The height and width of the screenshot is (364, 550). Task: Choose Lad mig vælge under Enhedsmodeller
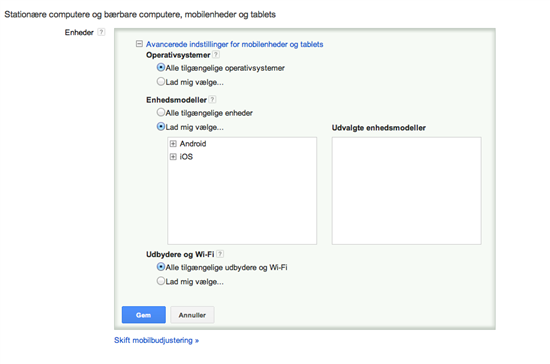tap(161, 127)
